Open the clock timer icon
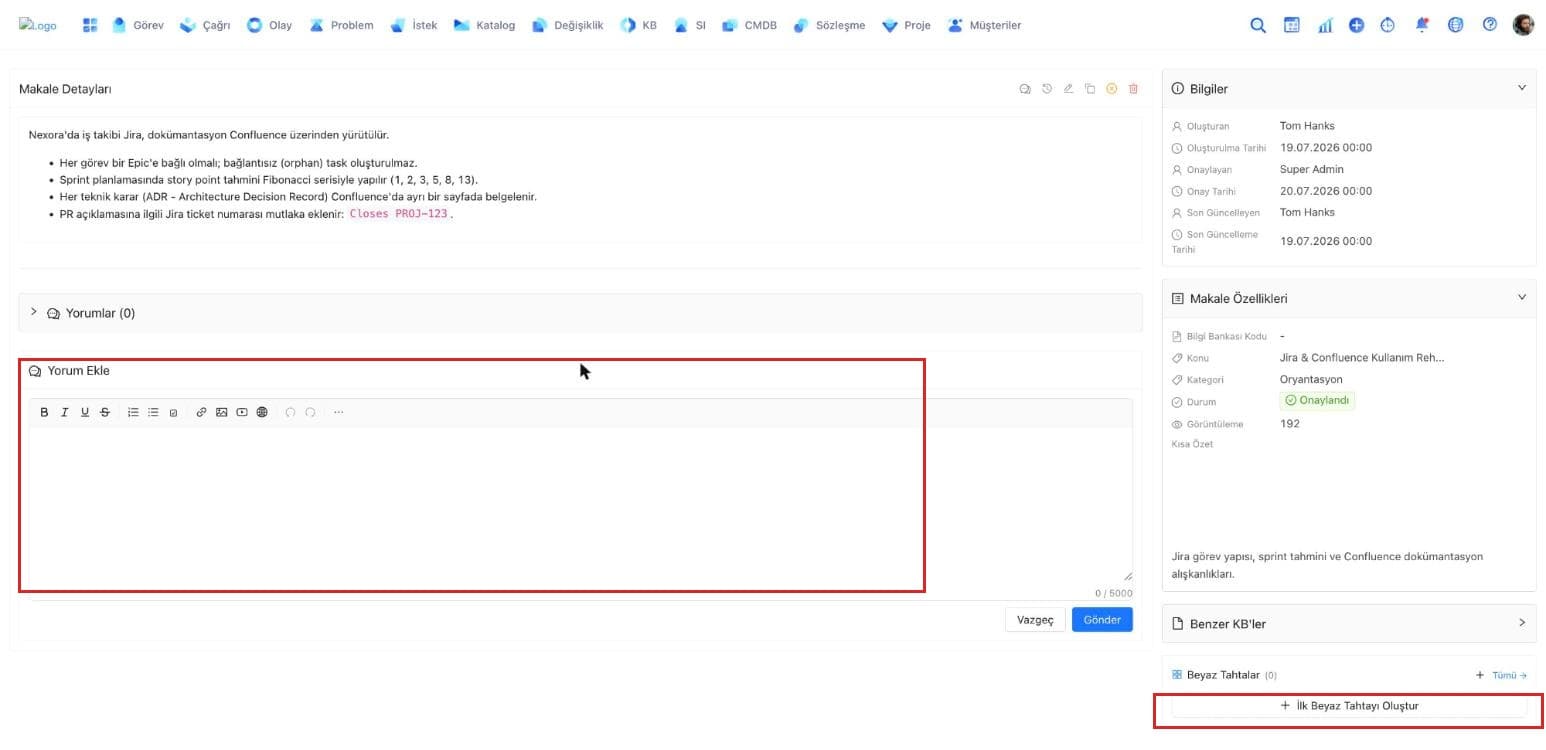Screen dimensions: 1546x750 [x=1387, y=26]
